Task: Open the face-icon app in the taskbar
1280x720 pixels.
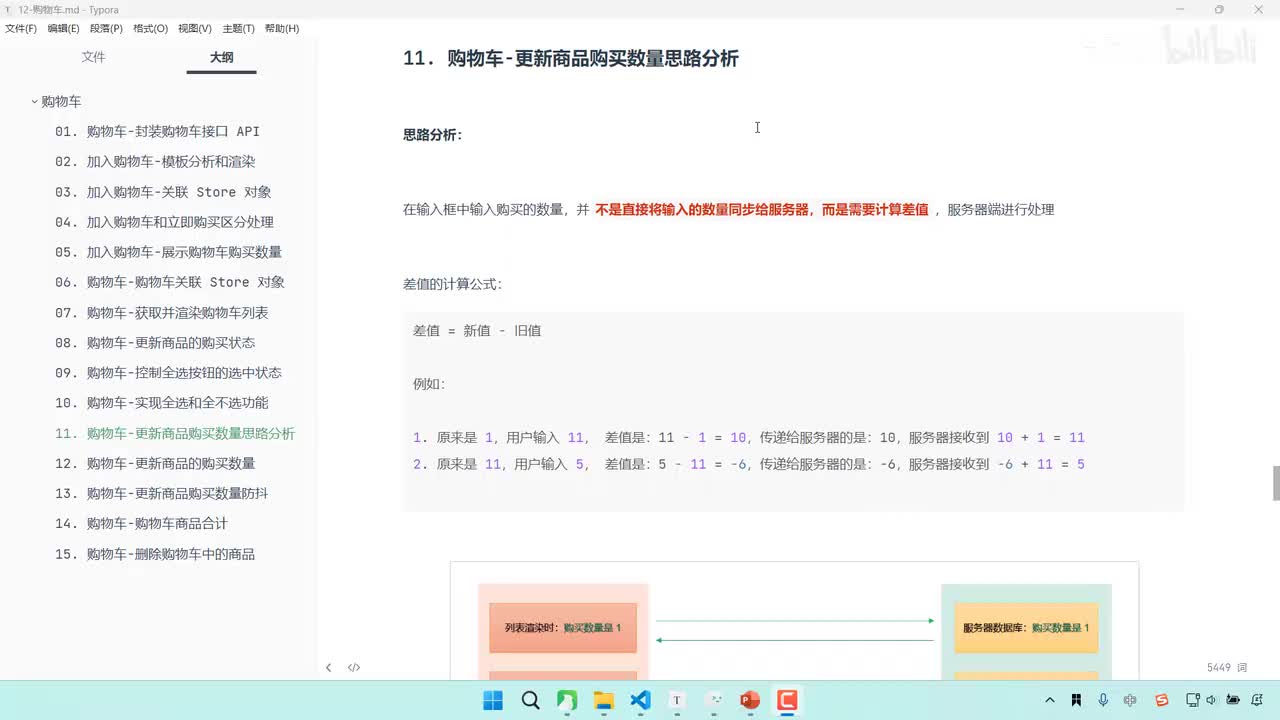Action: [x=714, y=700]
